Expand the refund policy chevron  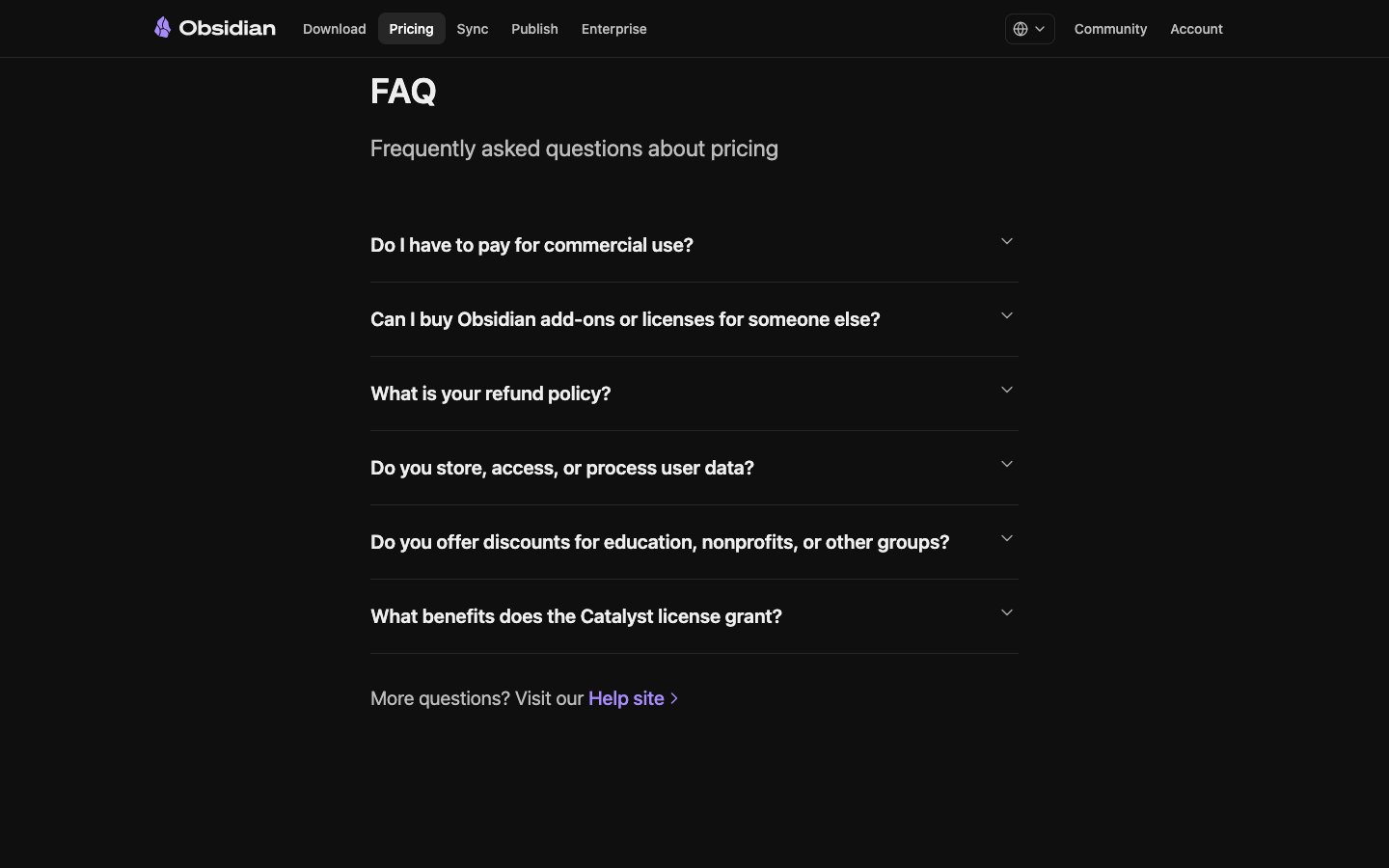tap(1006, 390)
